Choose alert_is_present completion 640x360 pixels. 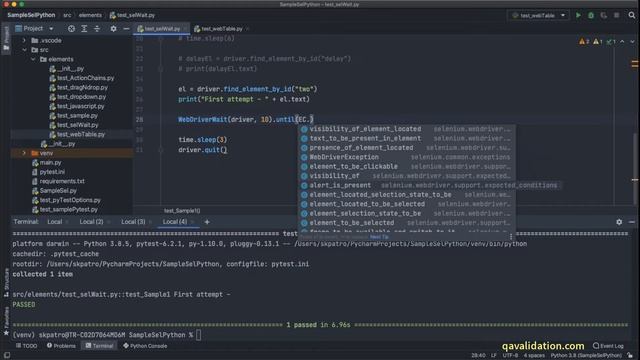pos(407,185)
